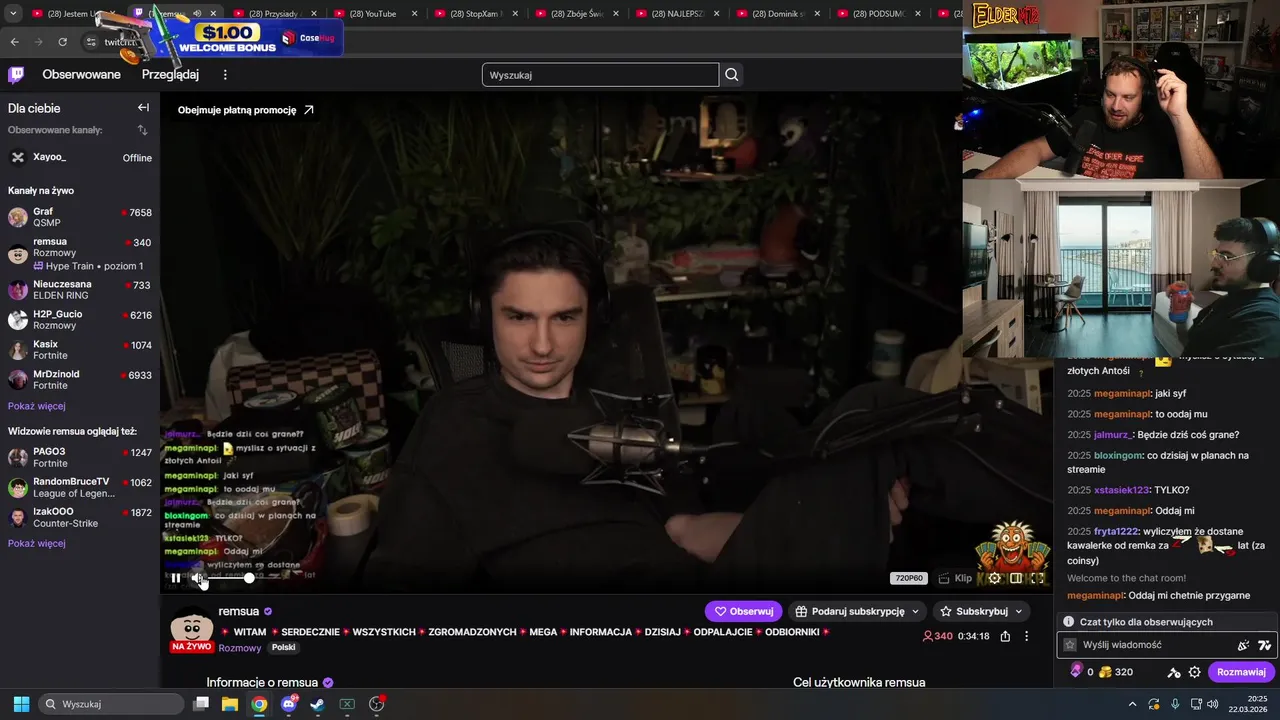Reload the page in the browser
Screen dimensions: 1280x720
point(62,42)
